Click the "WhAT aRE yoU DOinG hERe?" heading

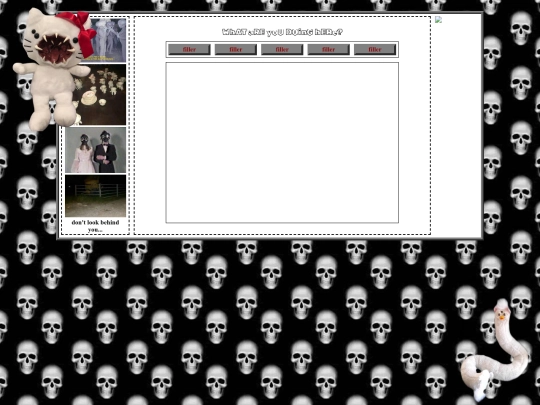tap(282, 32)
